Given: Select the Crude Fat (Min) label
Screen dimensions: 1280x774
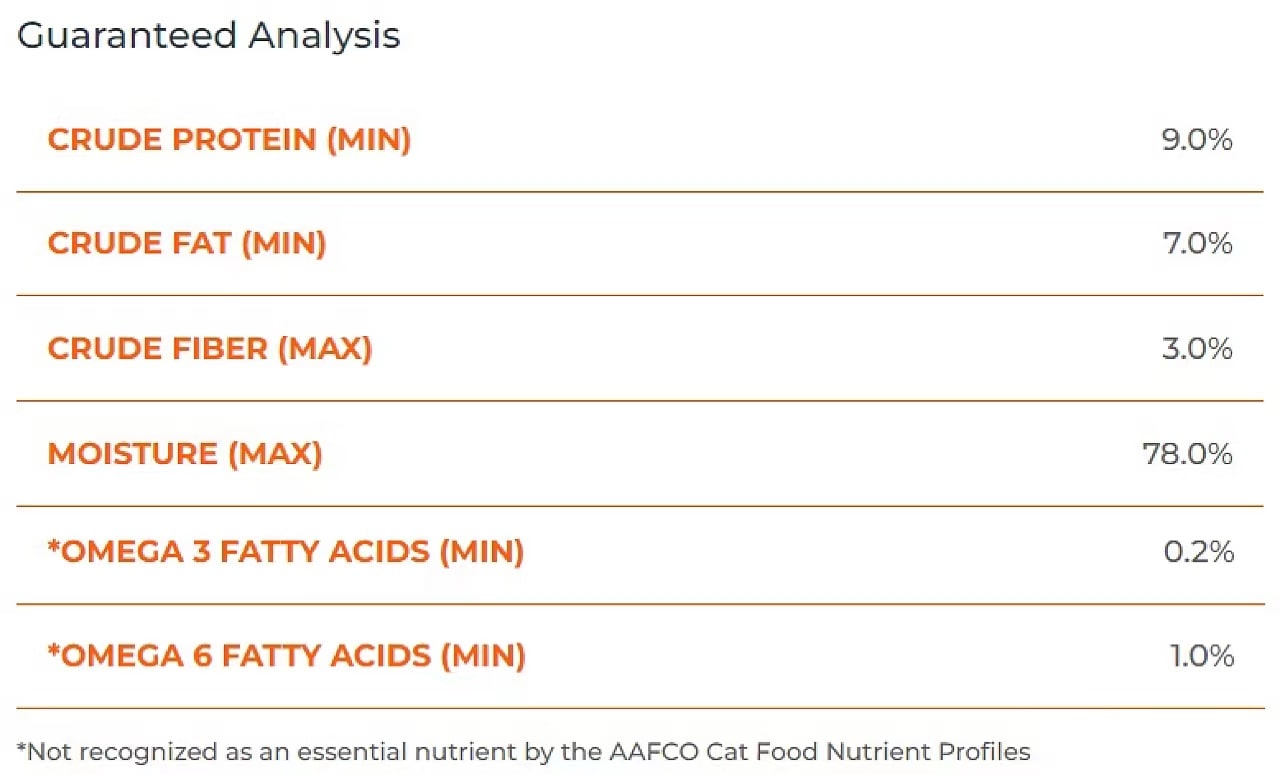Looking at the screenshot, I should pyautogui.click(x=186, y=244).
